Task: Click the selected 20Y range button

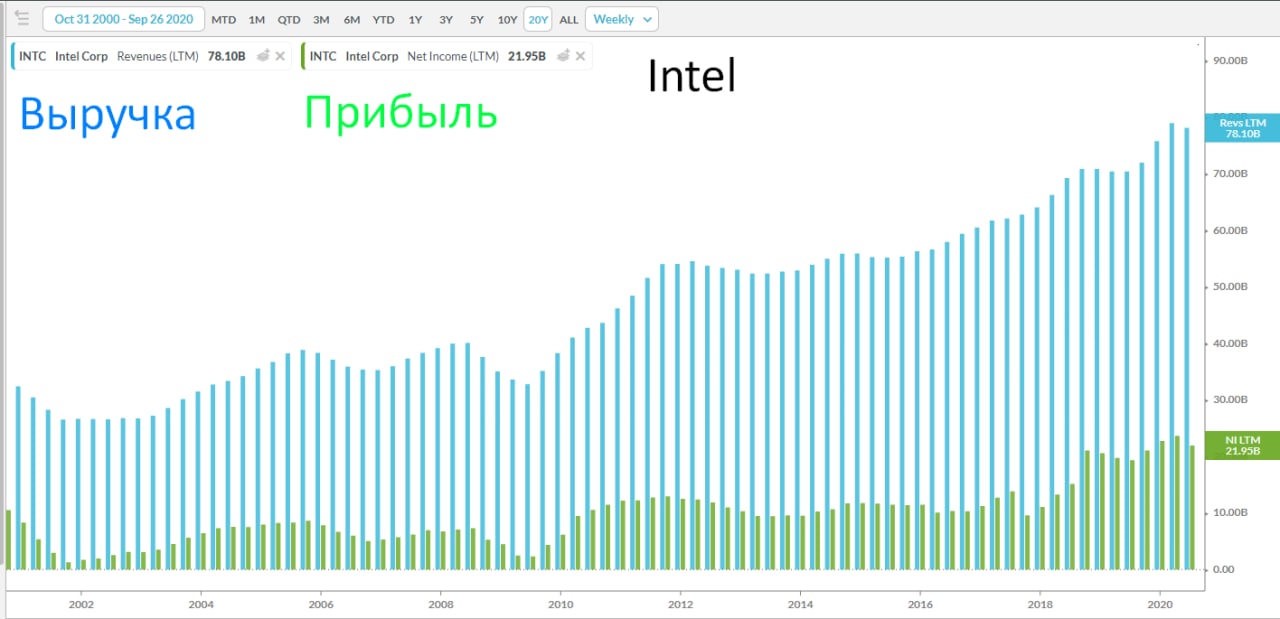Action: 538,19
